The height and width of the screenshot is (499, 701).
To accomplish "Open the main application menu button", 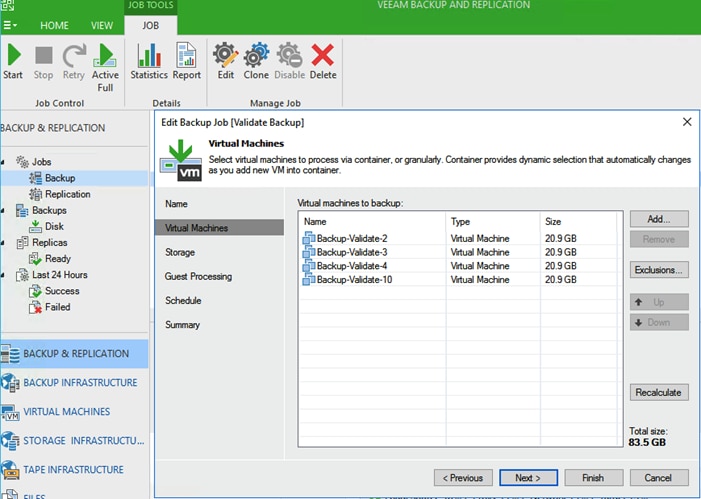I will pyautogui.click(x=10, y=25).
